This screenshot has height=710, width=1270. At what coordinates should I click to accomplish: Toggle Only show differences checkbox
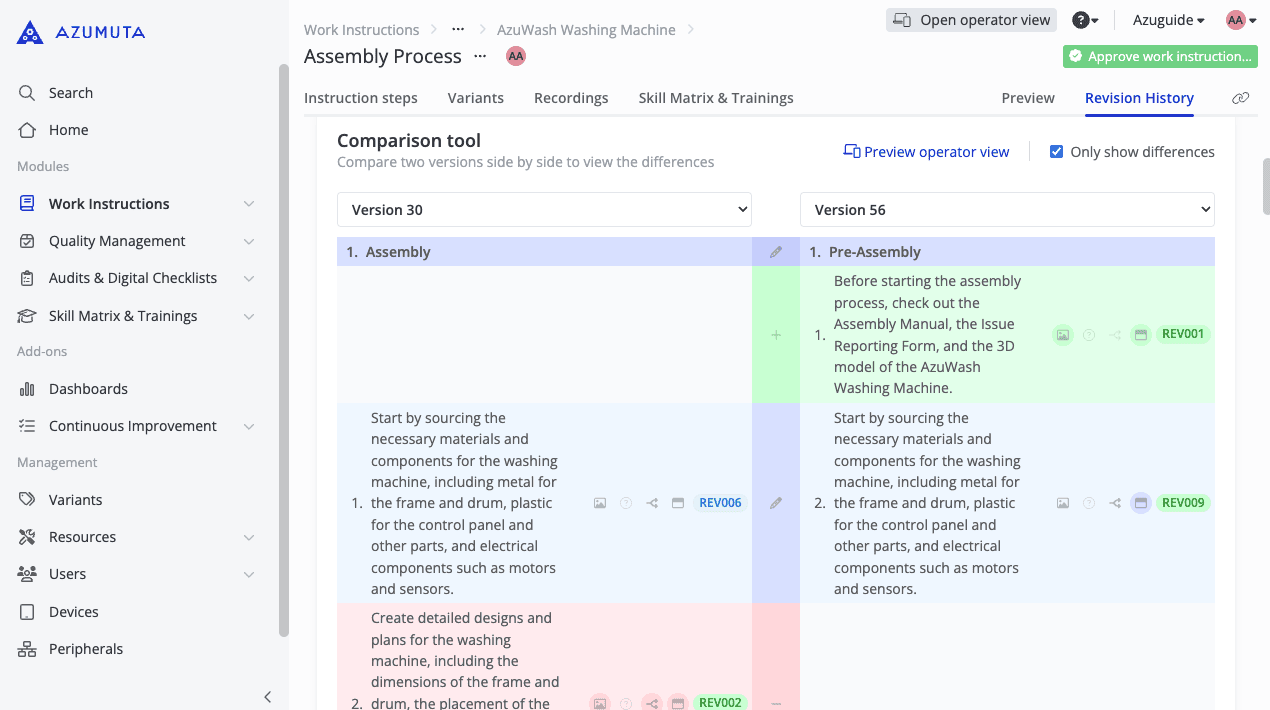coord(1056,152)
